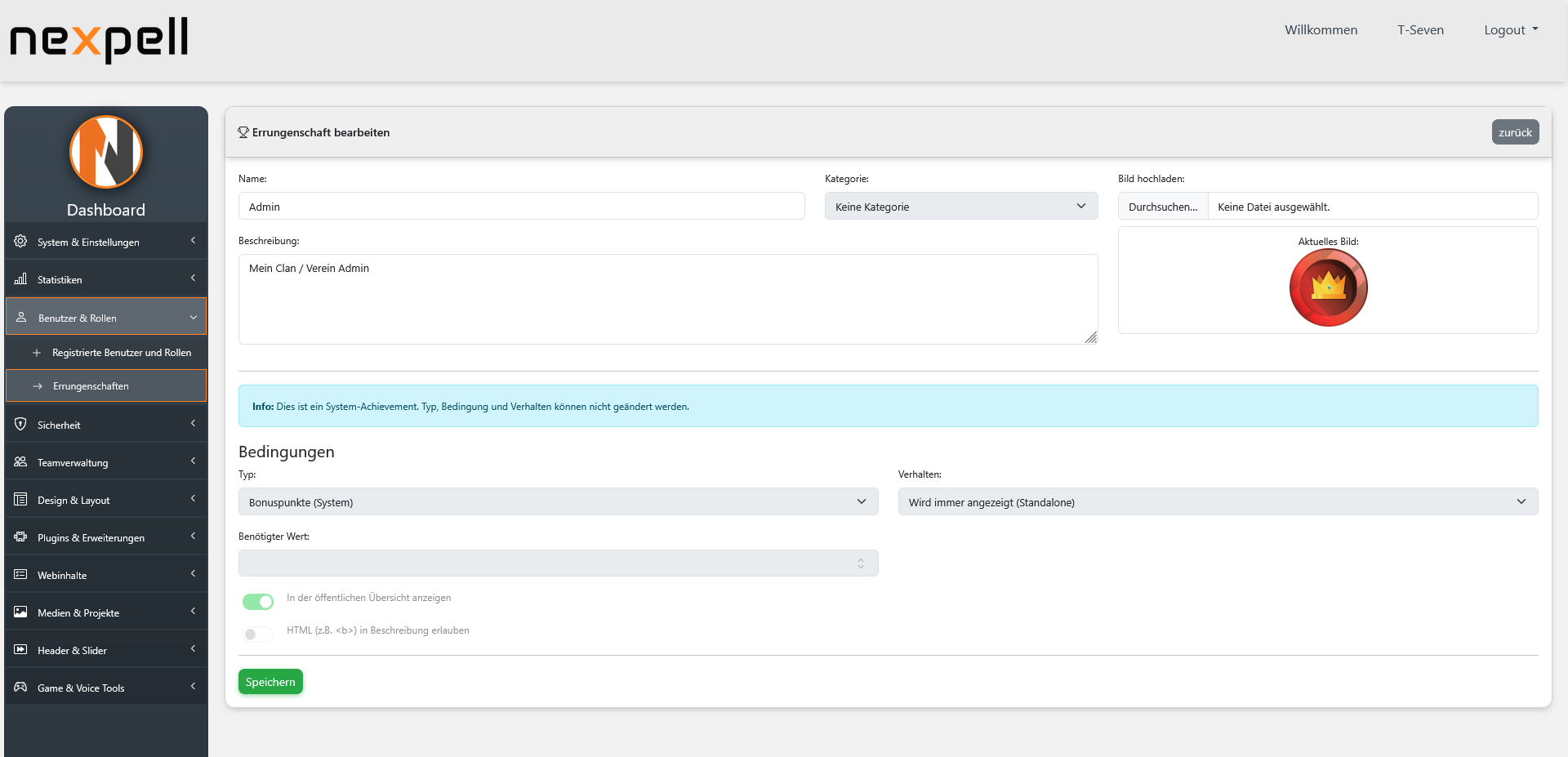Open the Typ dropdown showing Bonuspunkte (System)
The height and width of the screenshot is (757, 1568).
click(x=558, y=501)
